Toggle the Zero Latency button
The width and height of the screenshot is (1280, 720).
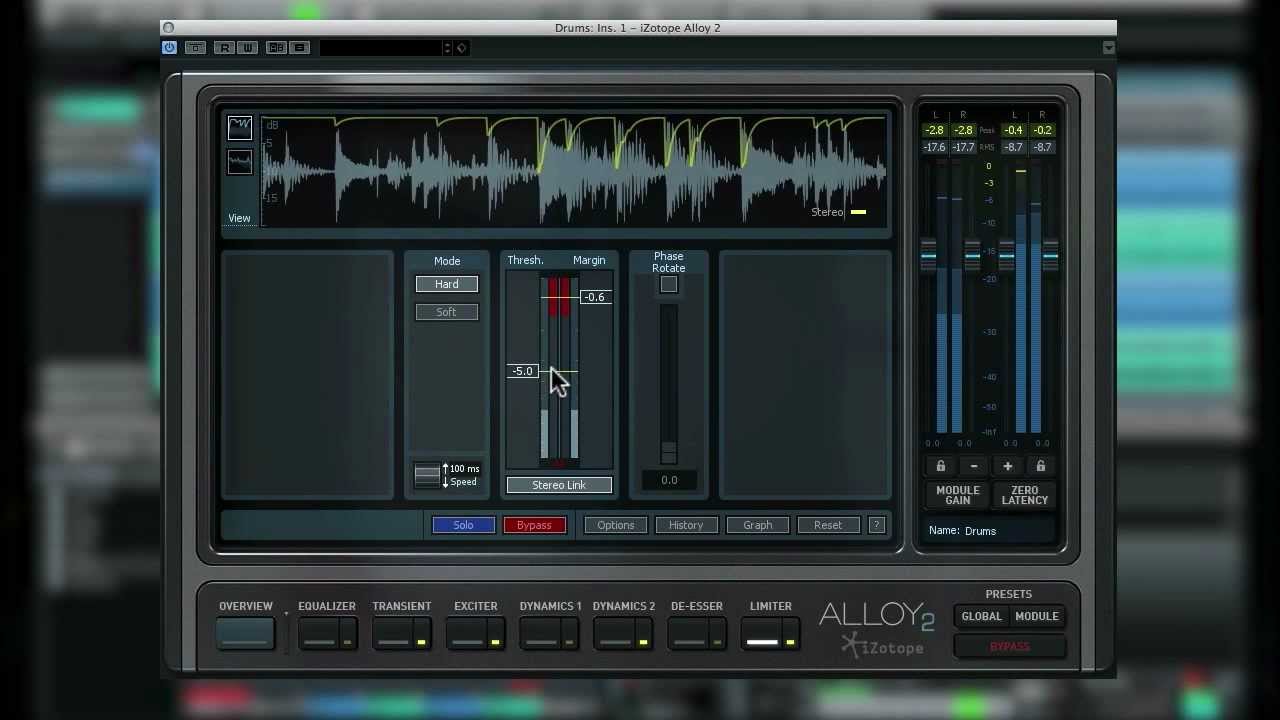[1024, 495]
